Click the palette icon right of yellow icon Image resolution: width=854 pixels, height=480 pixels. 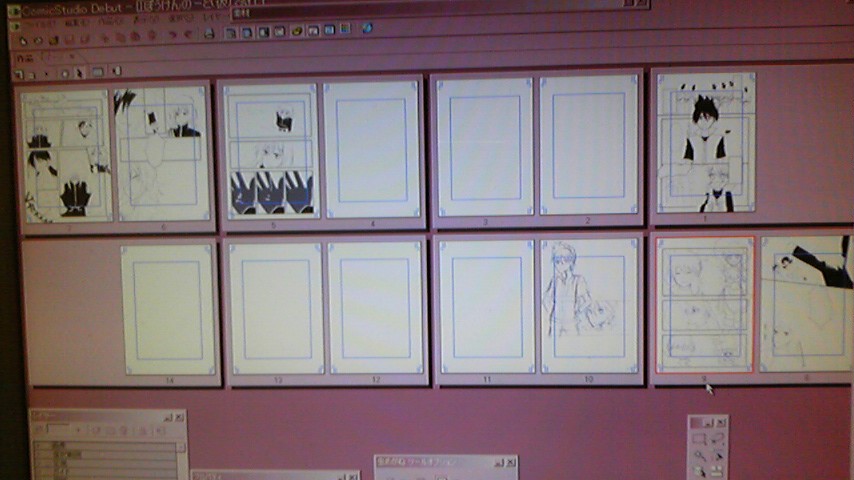point(313,31)
